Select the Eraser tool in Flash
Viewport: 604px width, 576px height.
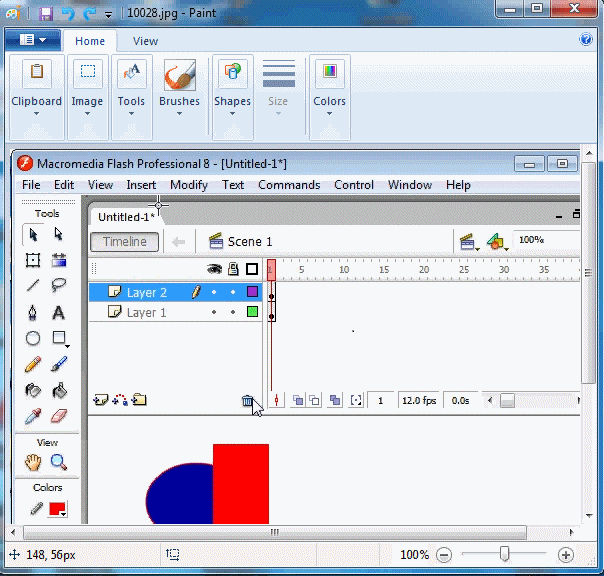click(x=59, y=415)
